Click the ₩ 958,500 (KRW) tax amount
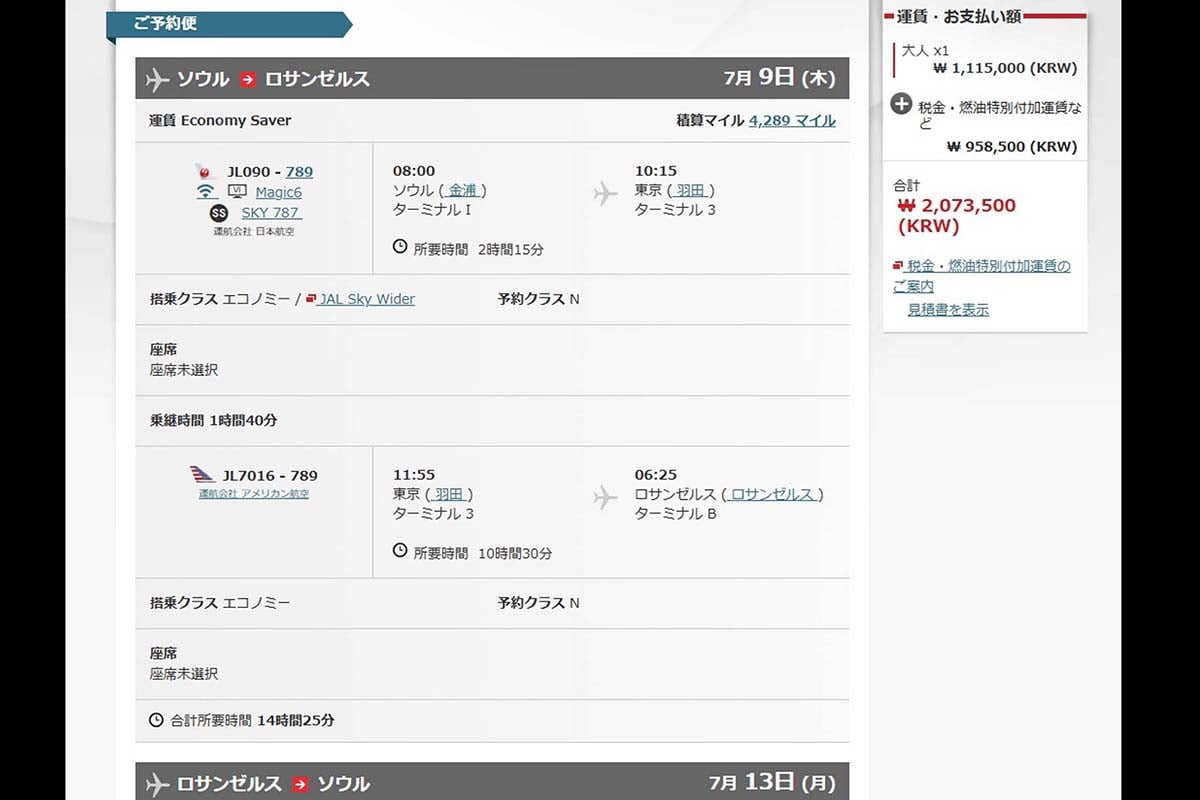Image resolution: width=1200 pixels, height=800 pixels. [x=1012, y=146]
